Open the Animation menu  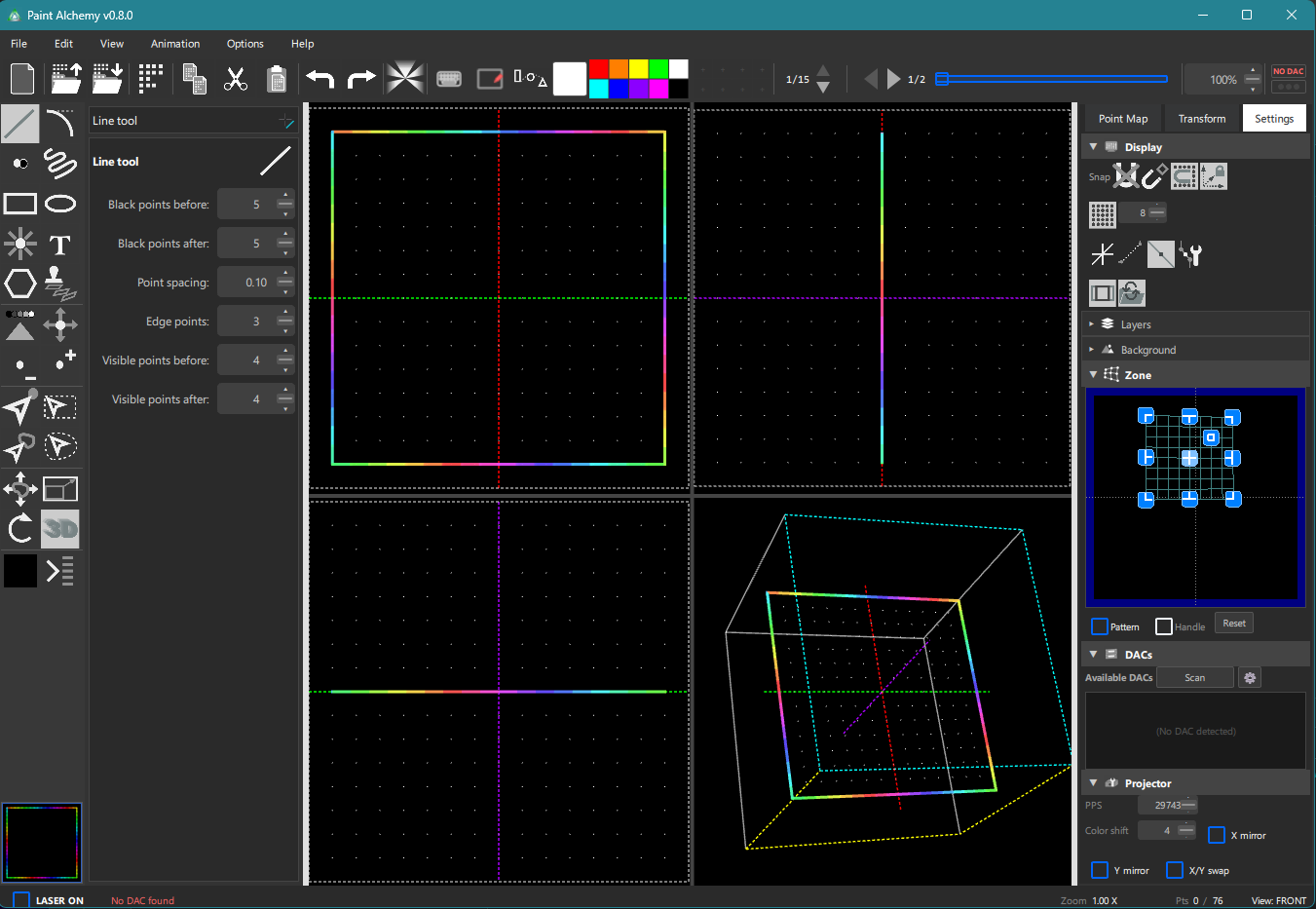pyautogui.click(x=175, y=44)
